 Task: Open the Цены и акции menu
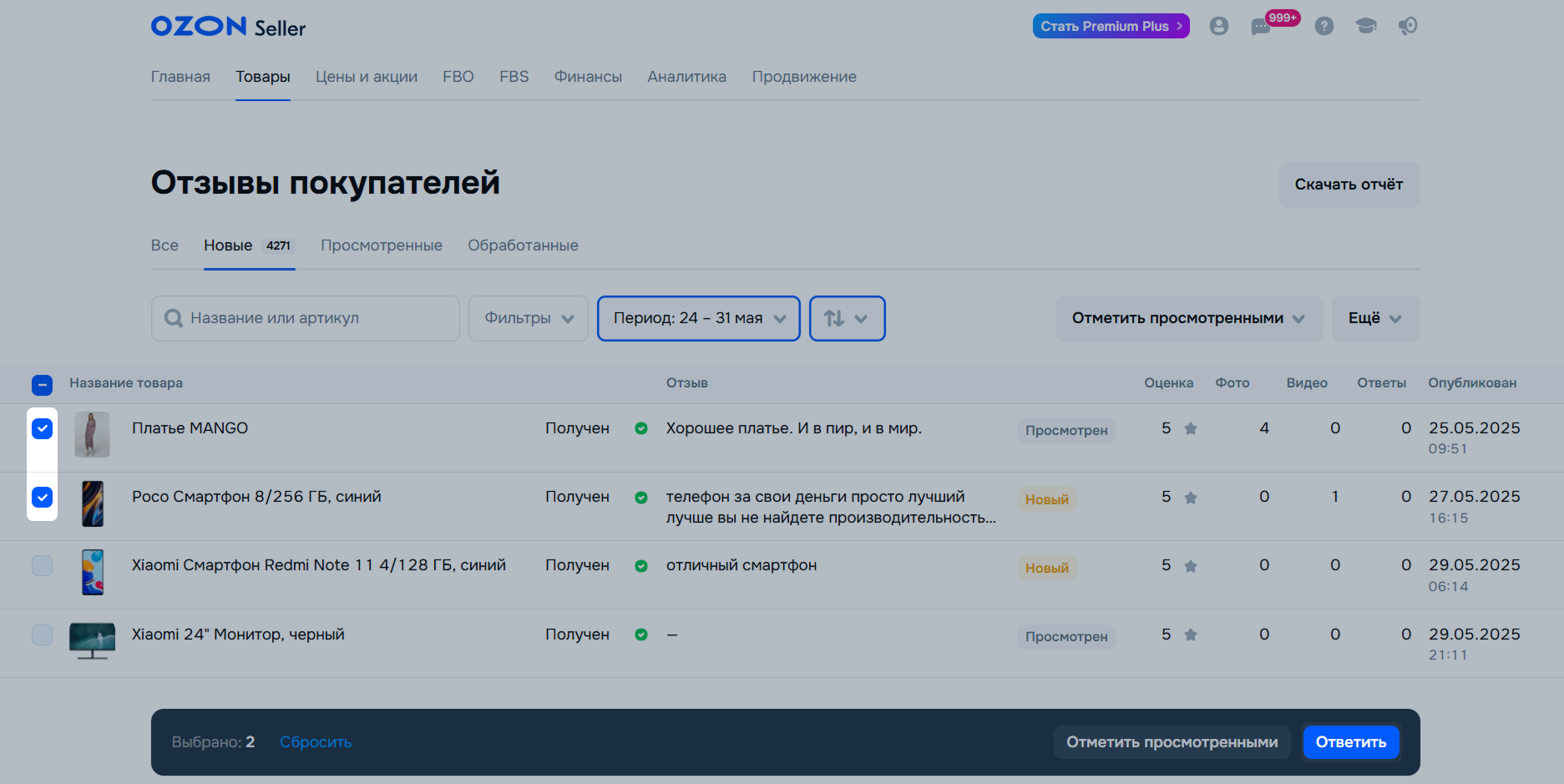(x=367, y=77)
